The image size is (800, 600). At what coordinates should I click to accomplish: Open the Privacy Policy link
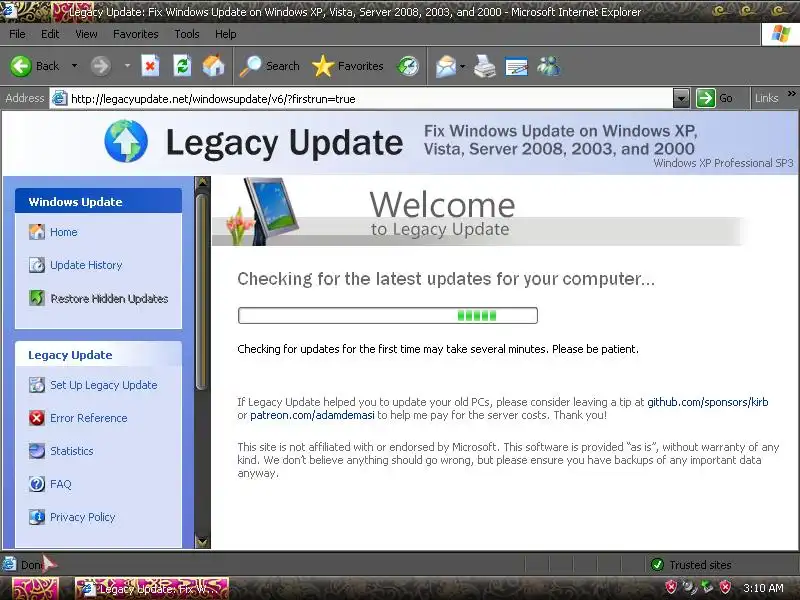click(x=83, y=517)
